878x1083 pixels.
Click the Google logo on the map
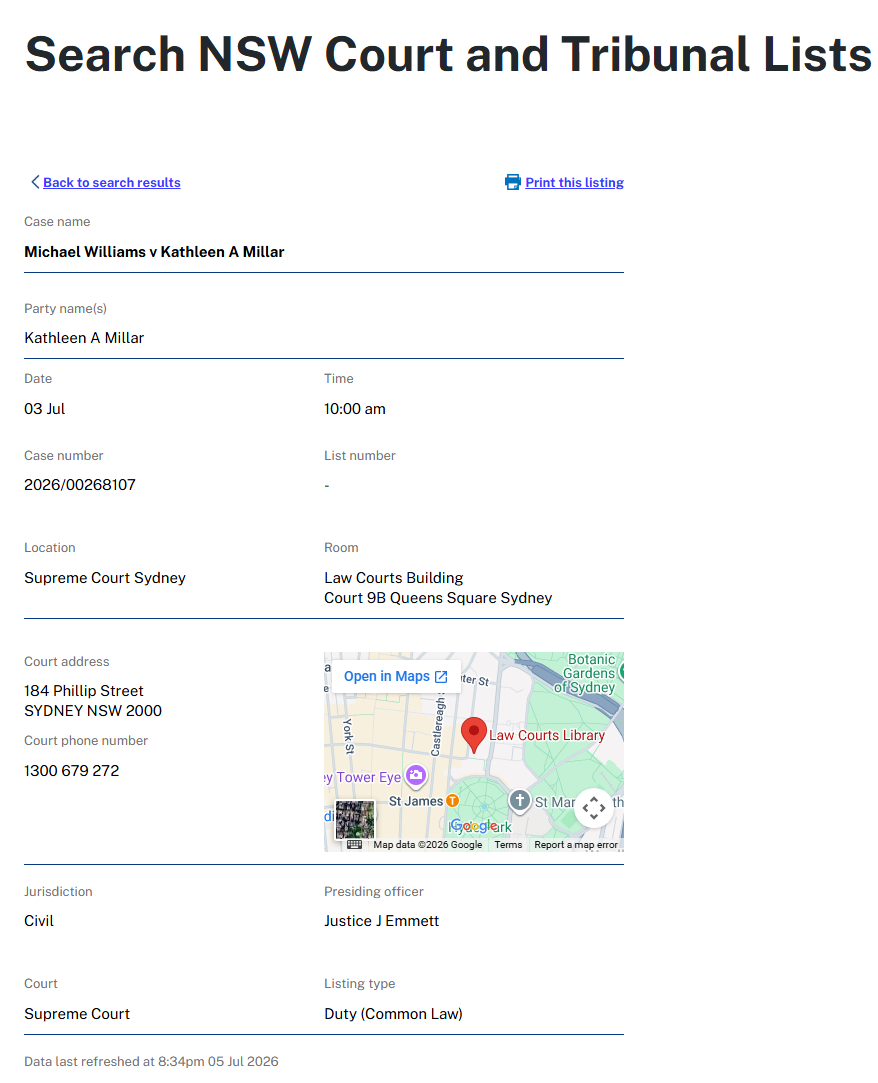pos(473,825)
